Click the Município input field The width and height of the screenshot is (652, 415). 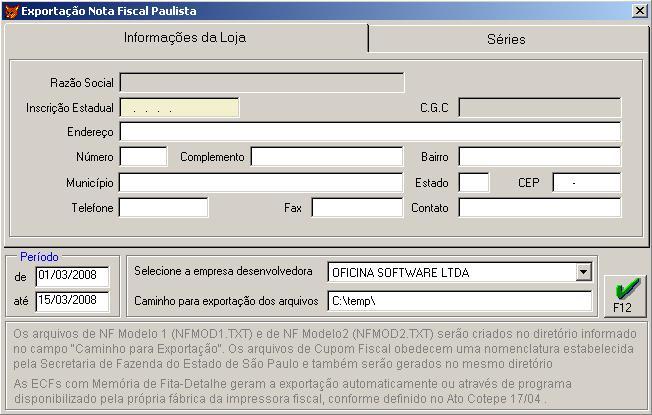click(261, 183)
